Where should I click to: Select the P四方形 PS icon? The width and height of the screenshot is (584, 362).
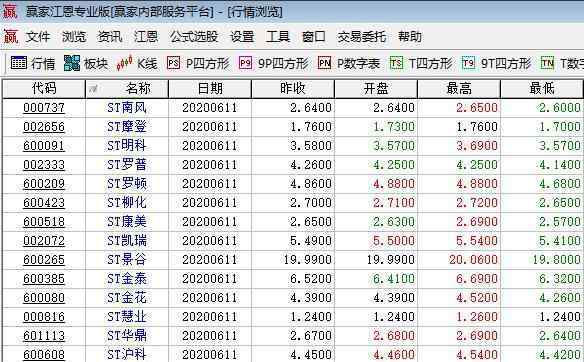(x=174, y=63)
